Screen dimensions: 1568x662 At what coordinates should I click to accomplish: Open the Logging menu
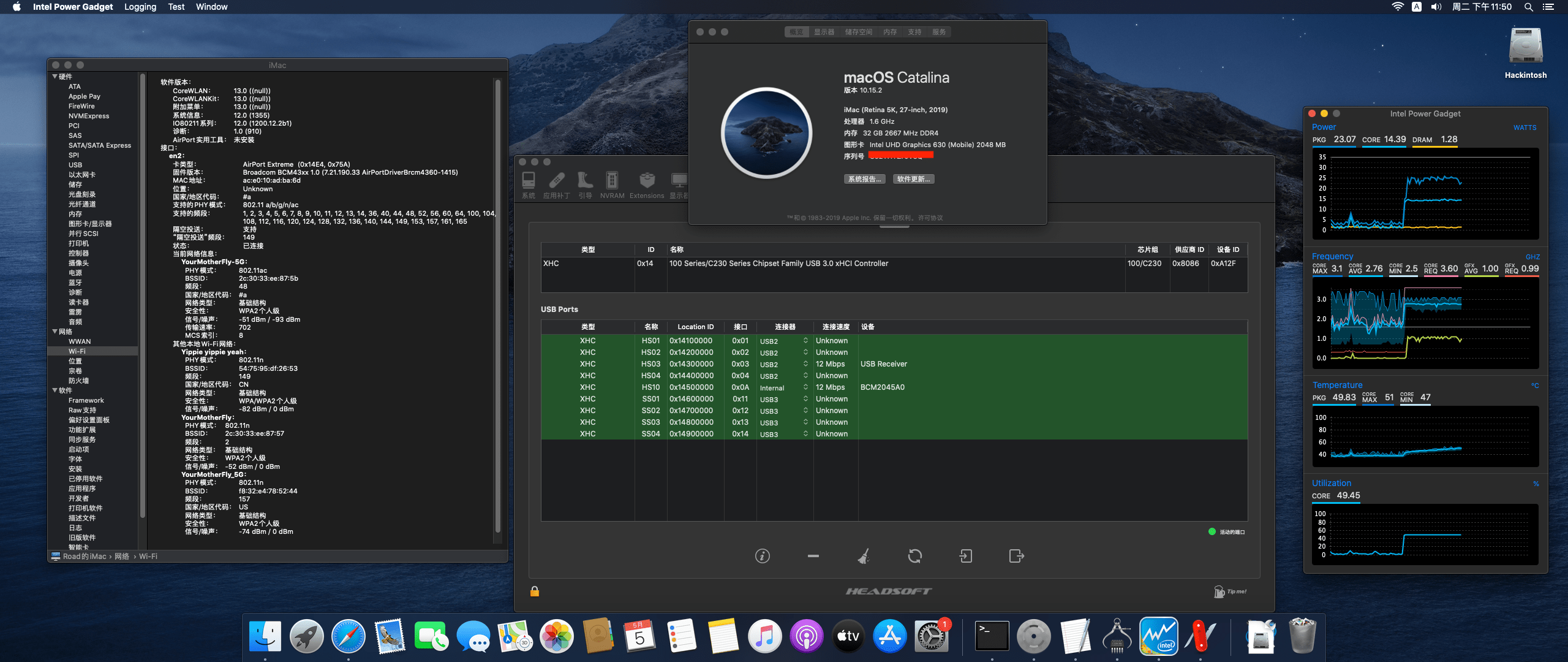tap(140, 7)
